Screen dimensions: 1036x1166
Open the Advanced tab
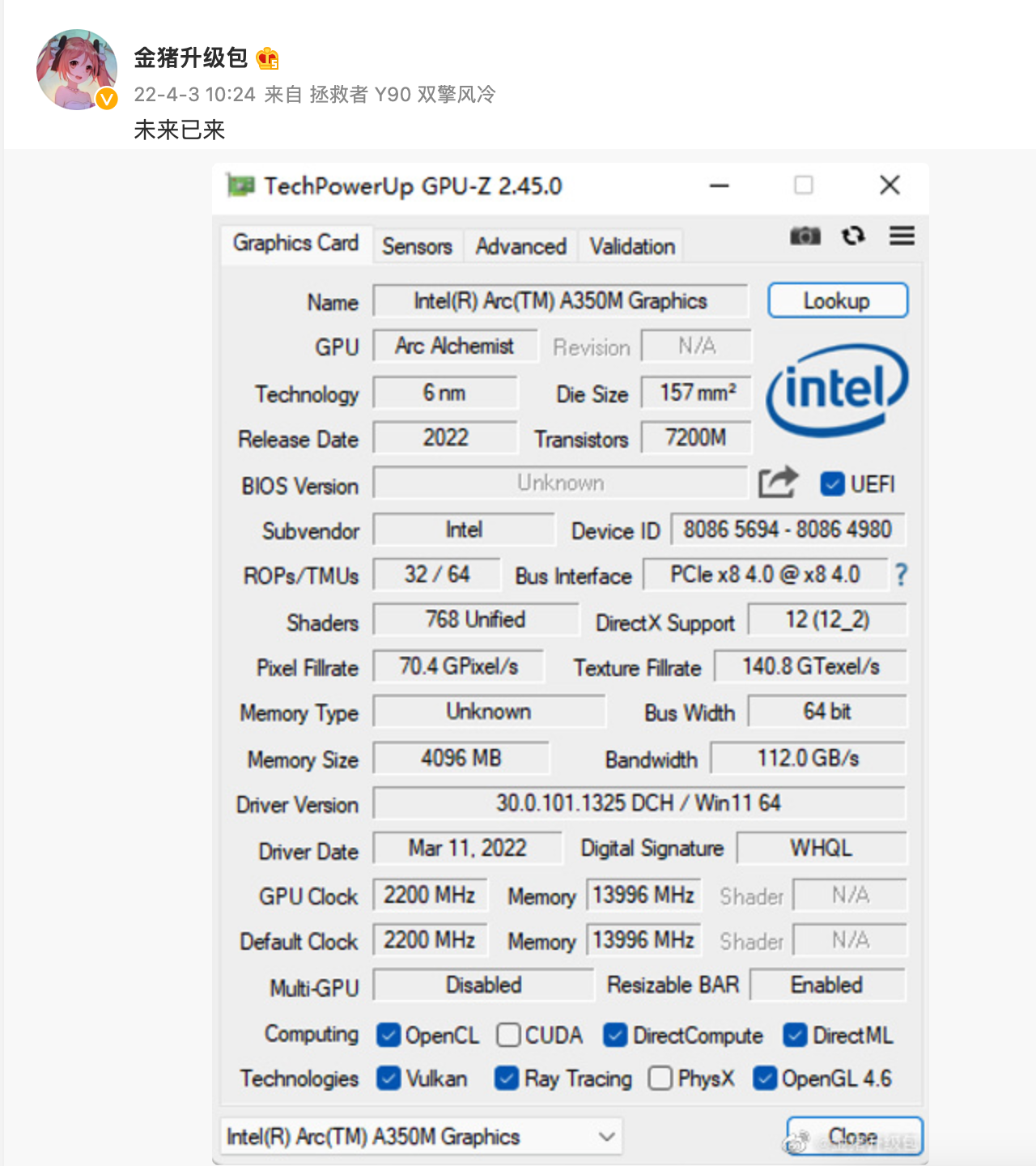tap(520, 246)
